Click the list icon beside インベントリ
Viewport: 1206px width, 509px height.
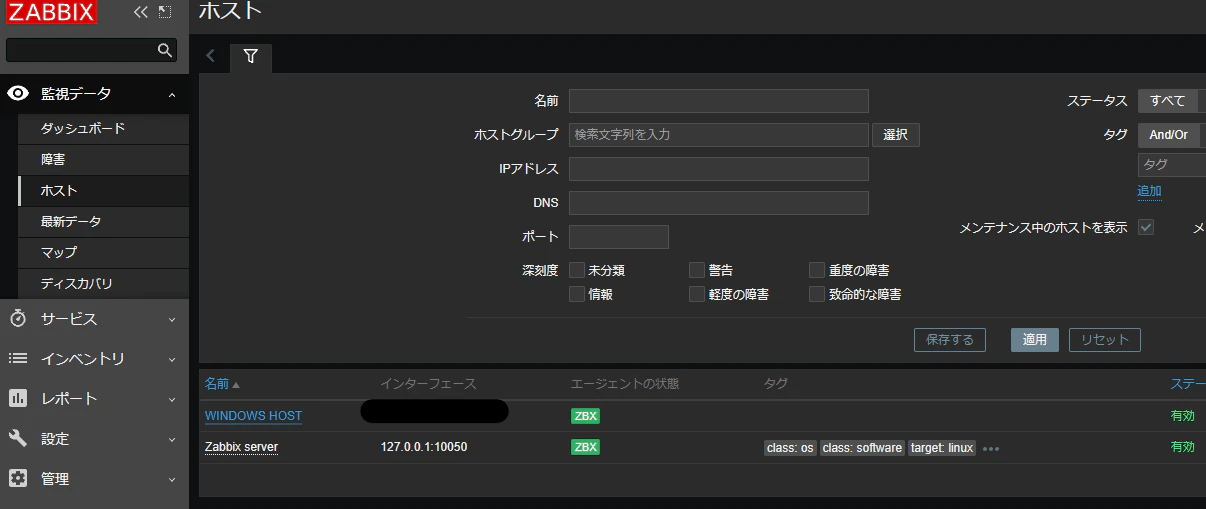18,358
